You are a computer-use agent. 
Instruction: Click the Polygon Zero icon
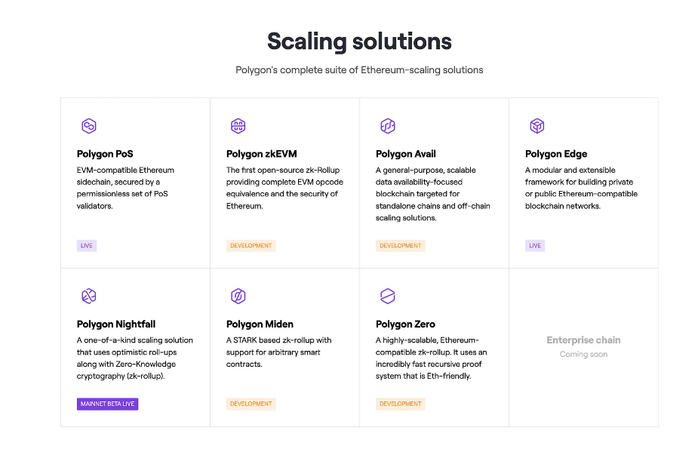(388, 296)
